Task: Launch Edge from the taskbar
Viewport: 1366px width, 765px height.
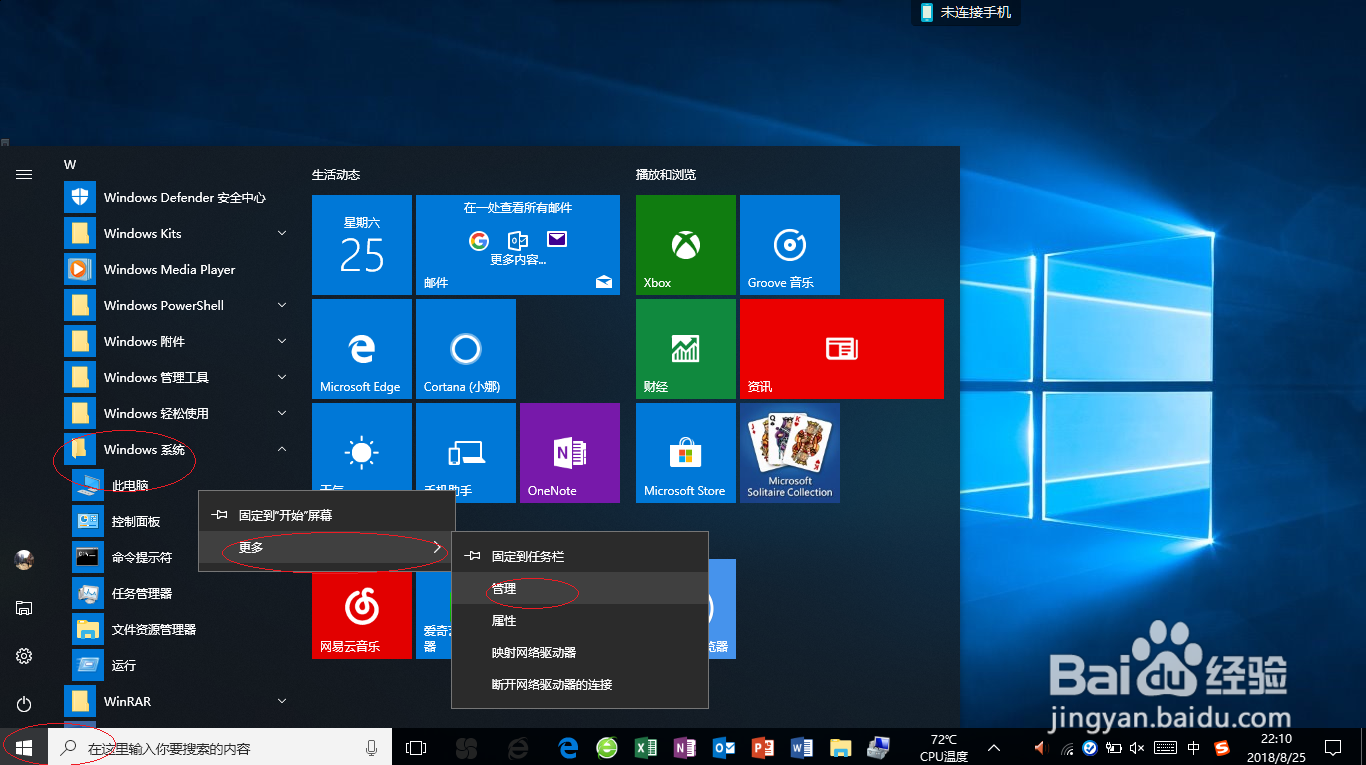Action: tap(569, 747)
